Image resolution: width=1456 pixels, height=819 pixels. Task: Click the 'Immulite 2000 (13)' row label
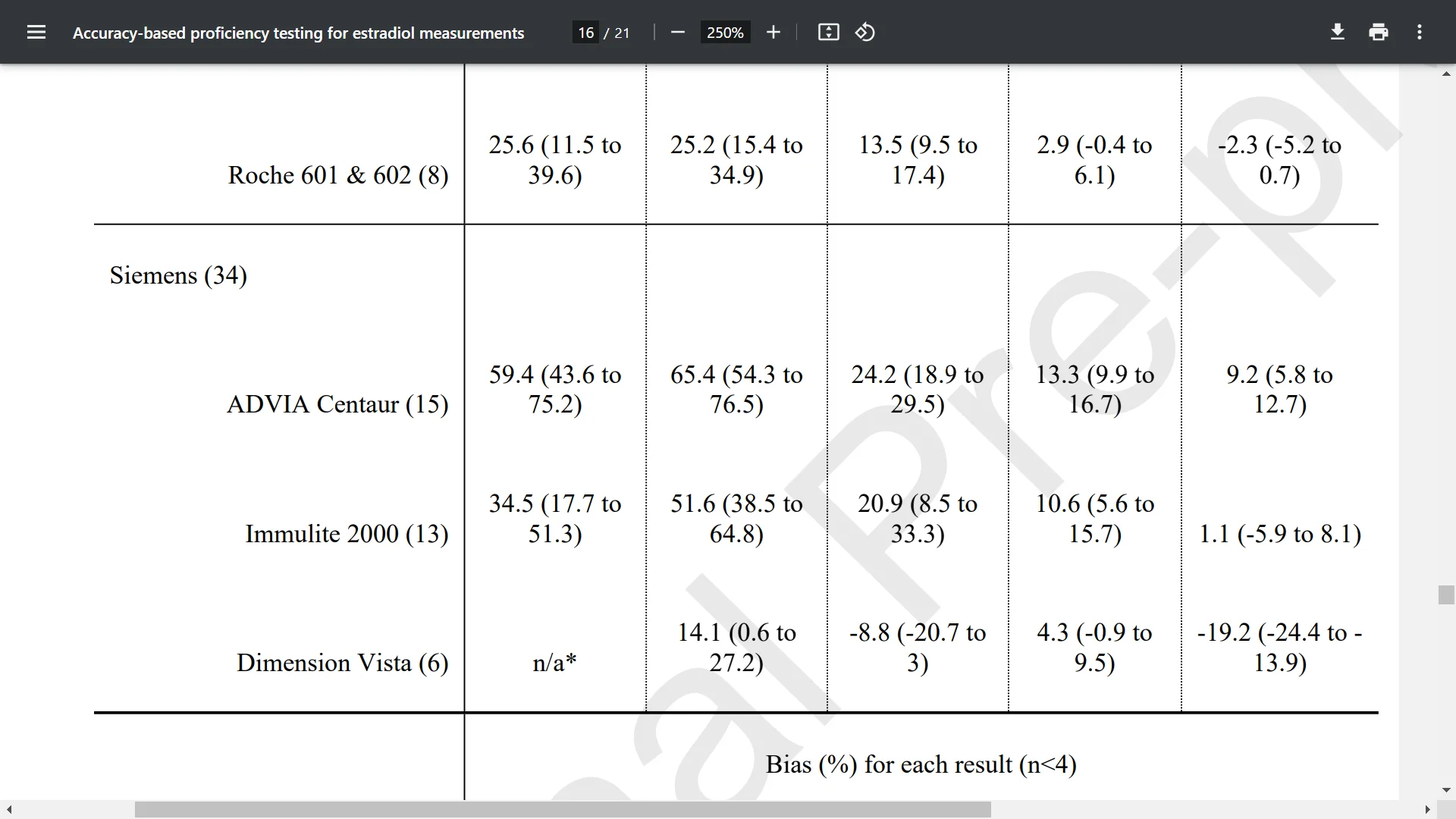[x=347, y=534]
